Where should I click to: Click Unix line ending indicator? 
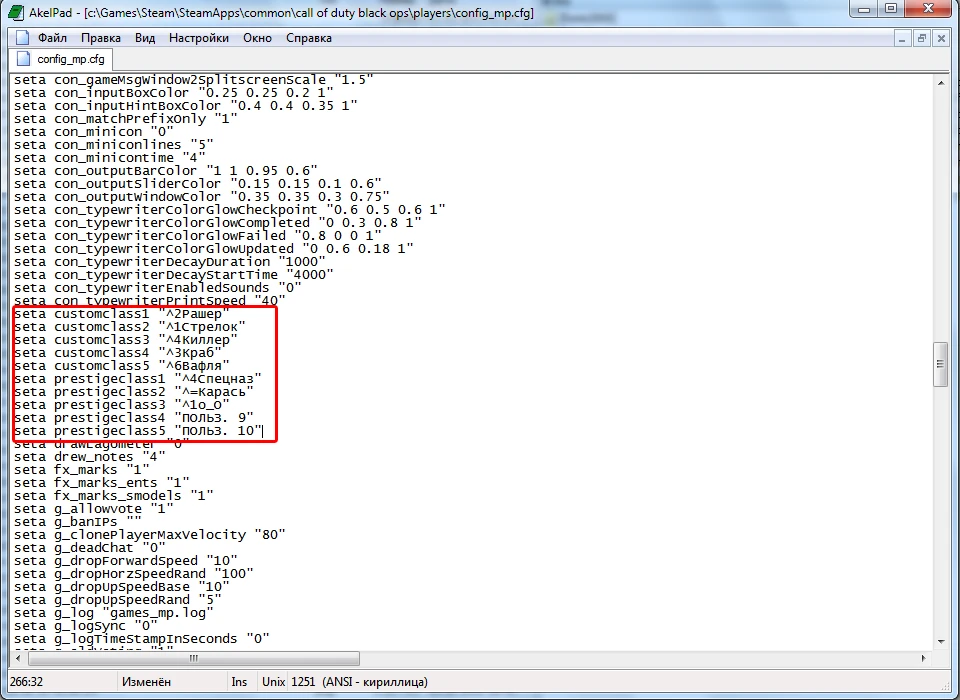pos(274,682)
